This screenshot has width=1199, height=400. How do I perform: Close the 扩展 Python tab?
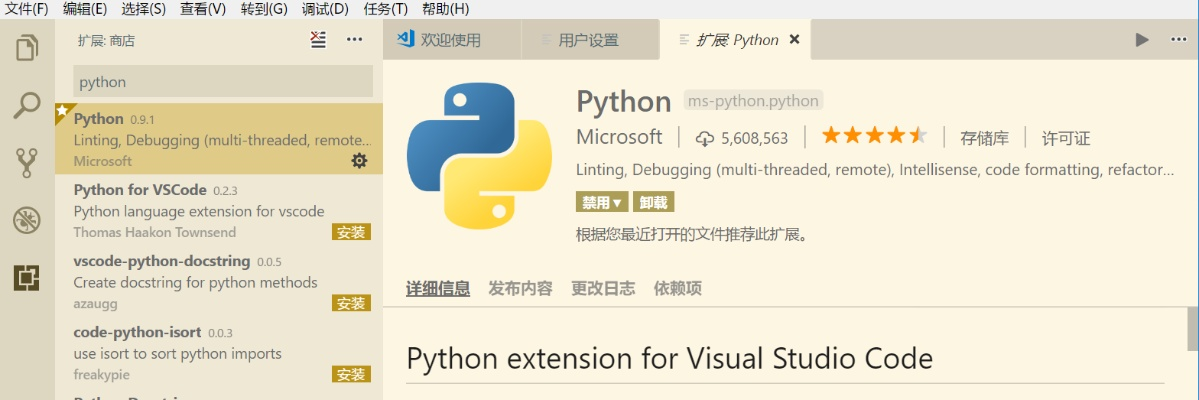click(794, 40)
